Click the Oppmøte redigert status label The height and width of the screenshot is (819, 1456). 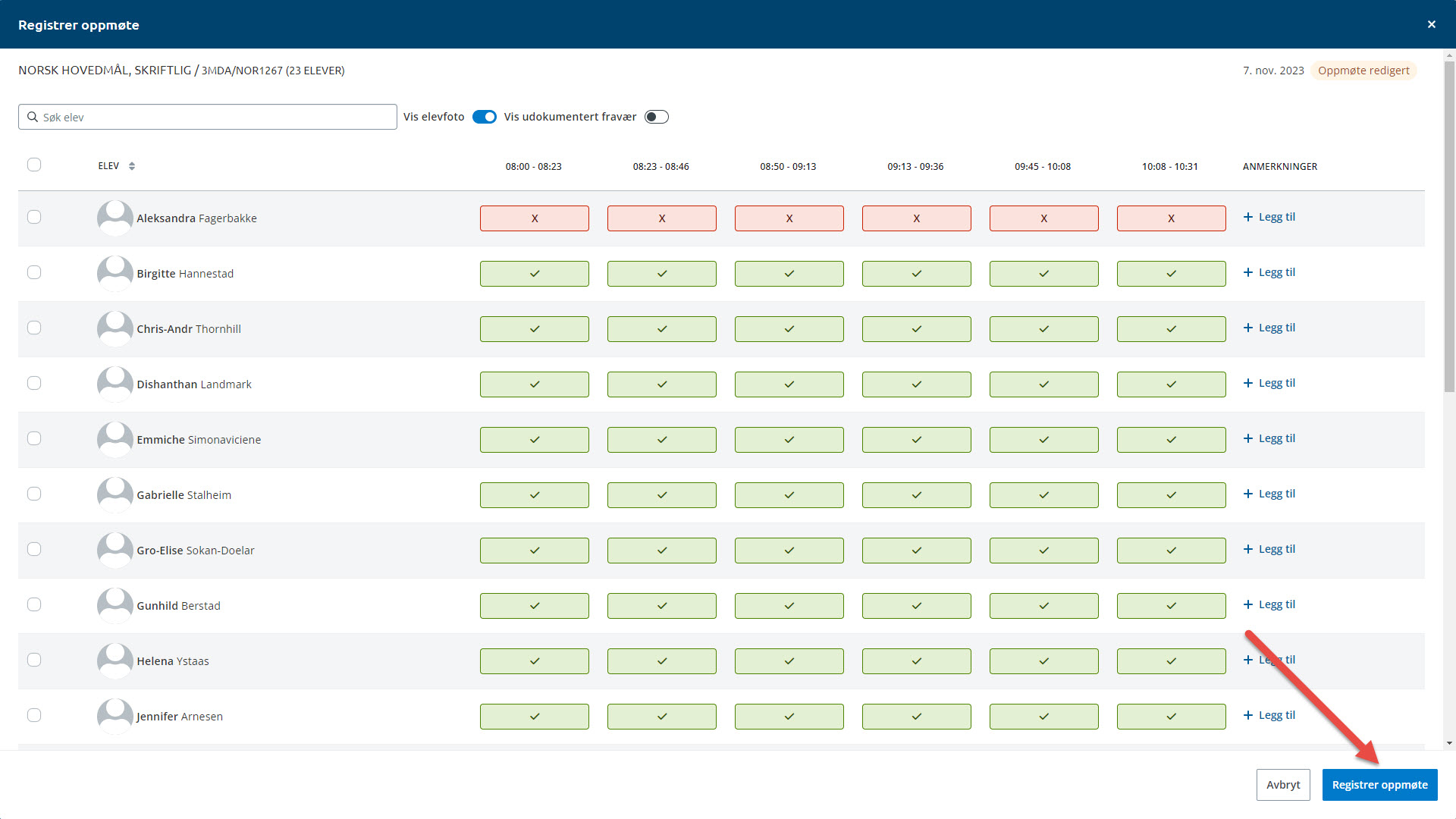(1363, 71)
